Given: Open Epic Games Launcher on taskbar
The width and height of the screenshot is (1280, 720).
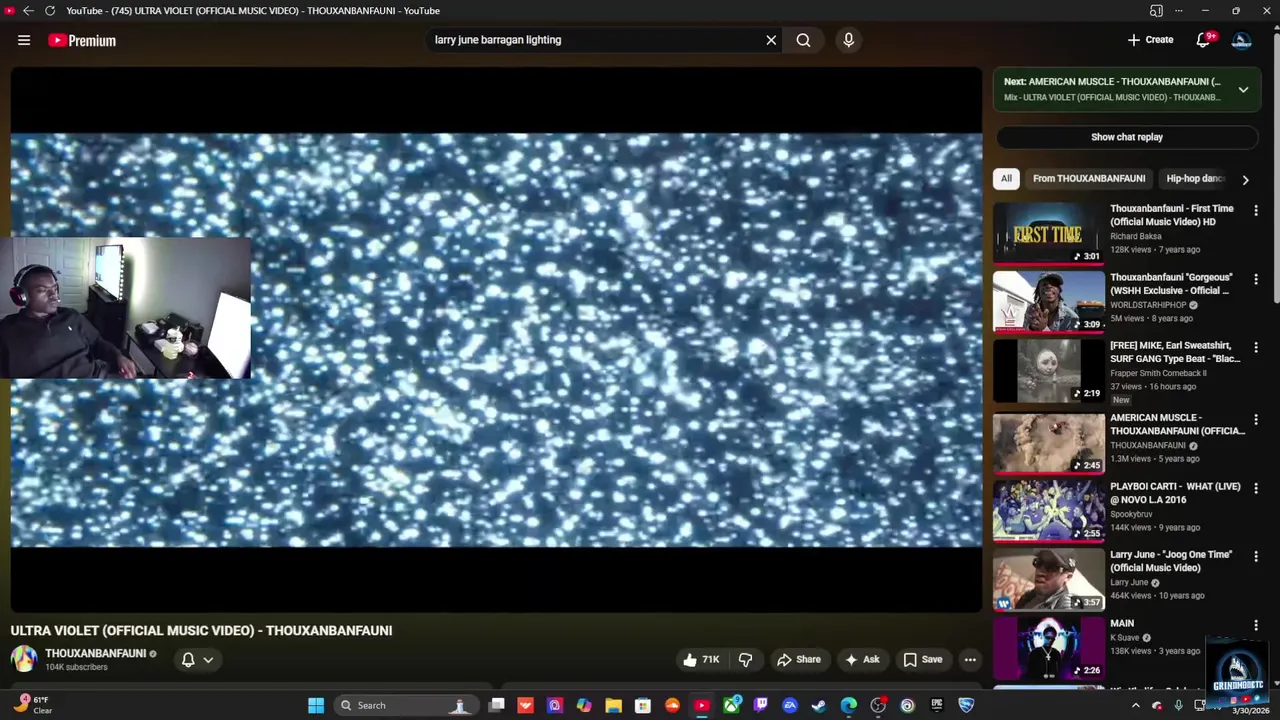Looking at the screenshot, I should click(937, 705).
